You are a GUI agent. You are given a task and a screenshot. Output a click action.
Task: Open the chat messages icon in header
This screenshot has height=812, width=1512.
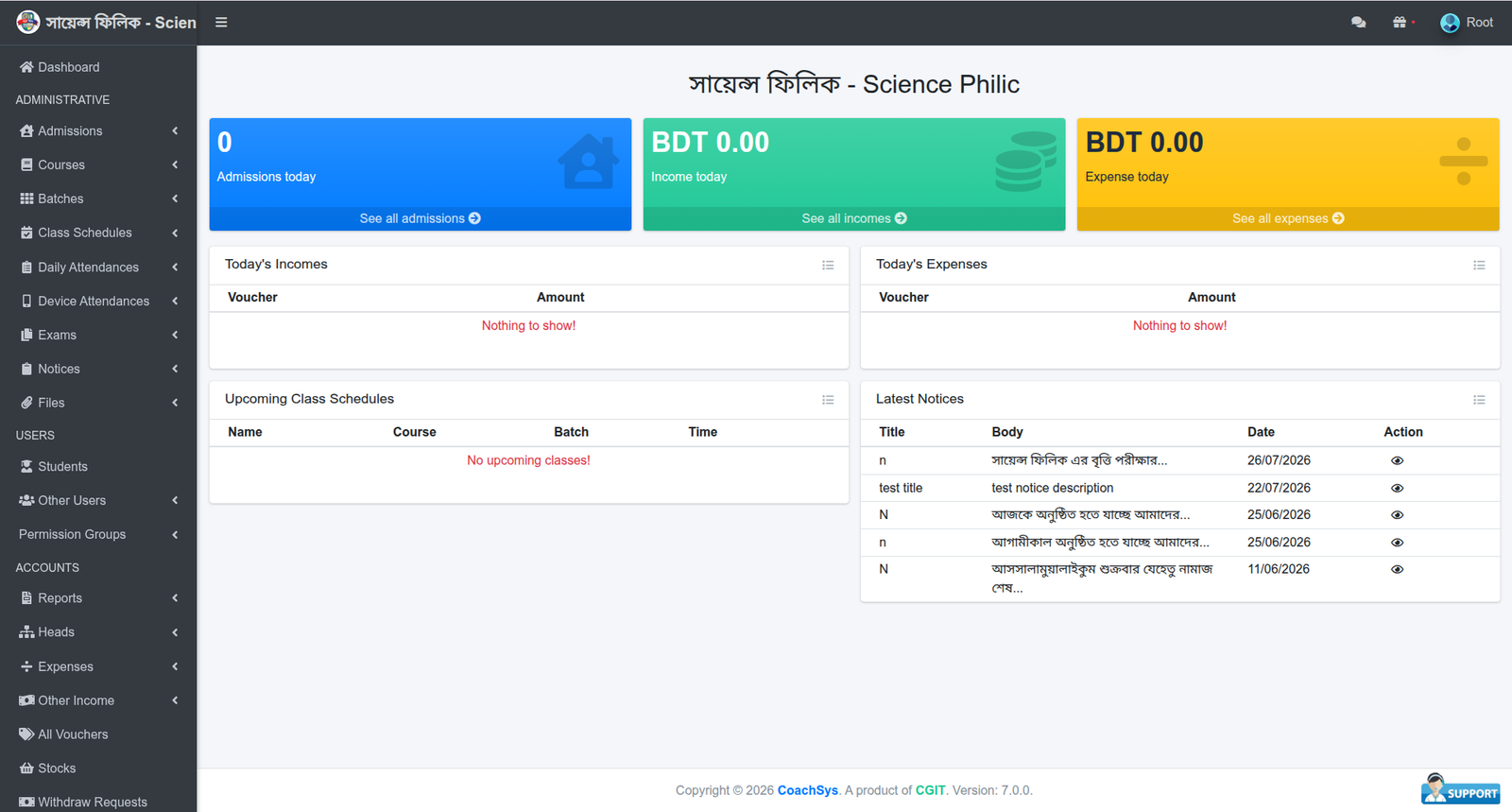[x=1358, y=23]
